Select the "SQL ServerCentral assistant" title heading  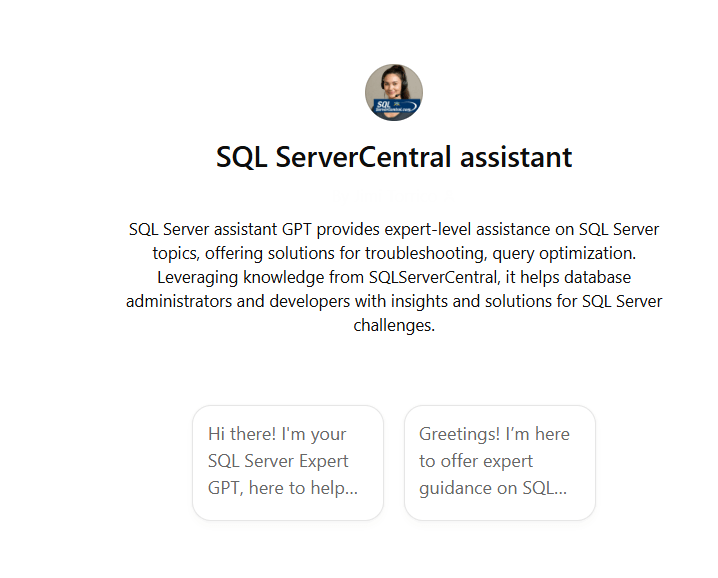tap(394, 157)
